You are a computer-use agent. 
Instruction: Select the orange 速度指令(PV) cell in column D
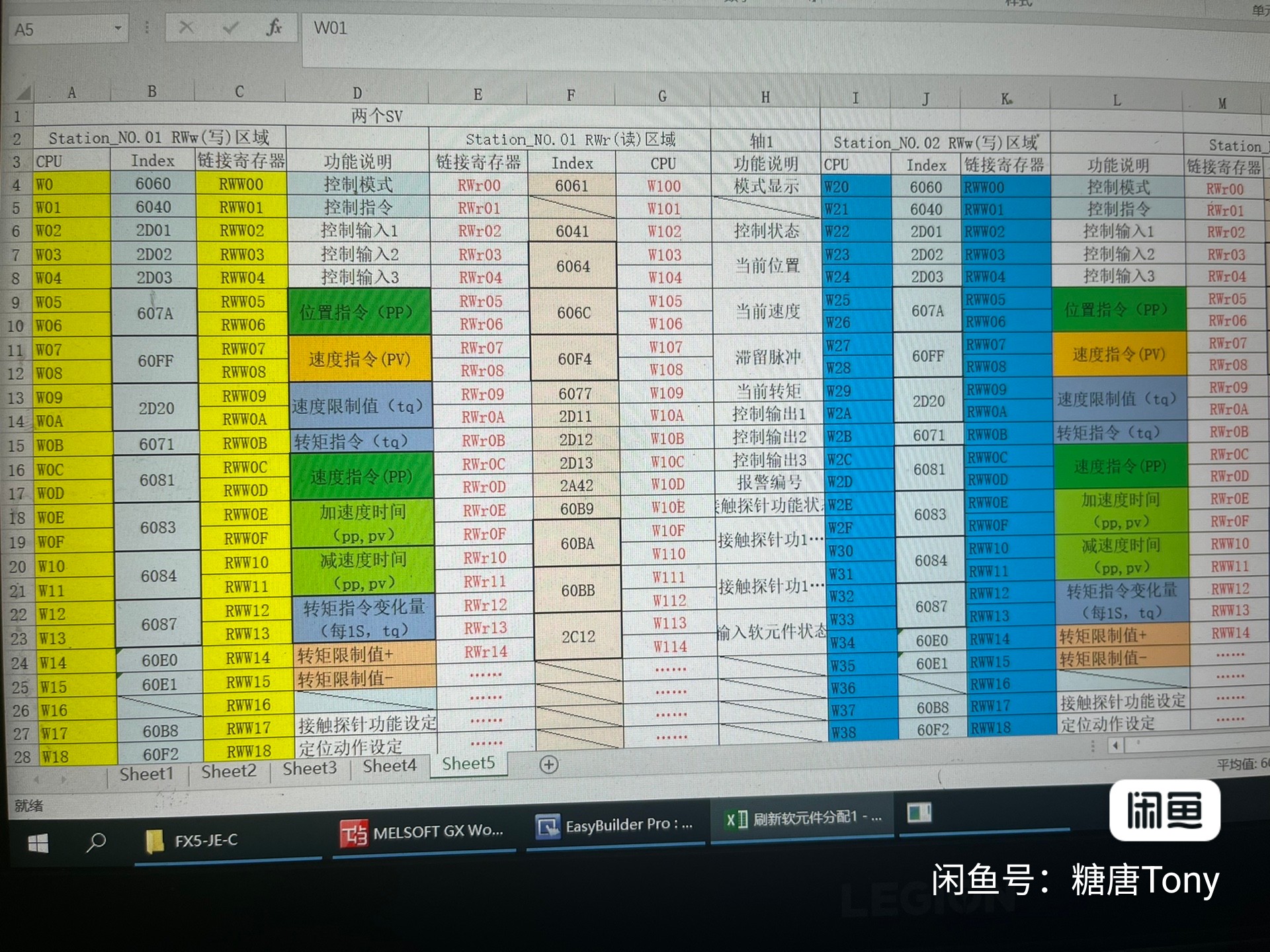(359, 359)
